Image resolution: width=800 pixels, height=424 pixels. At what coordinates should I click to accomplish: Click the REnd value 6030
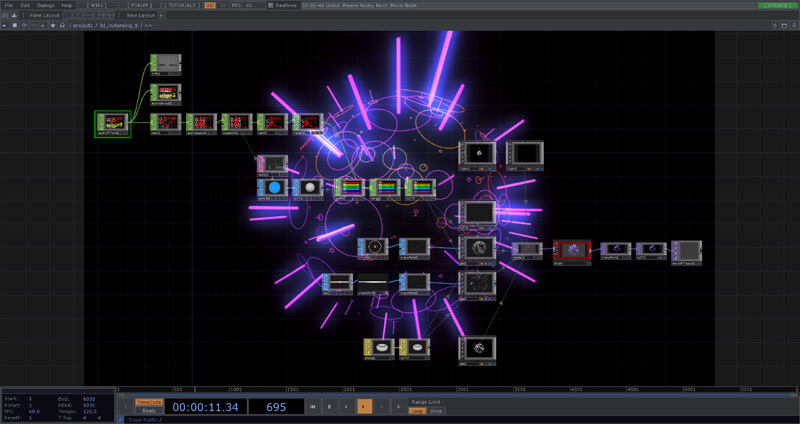click(x=90, y=405)
